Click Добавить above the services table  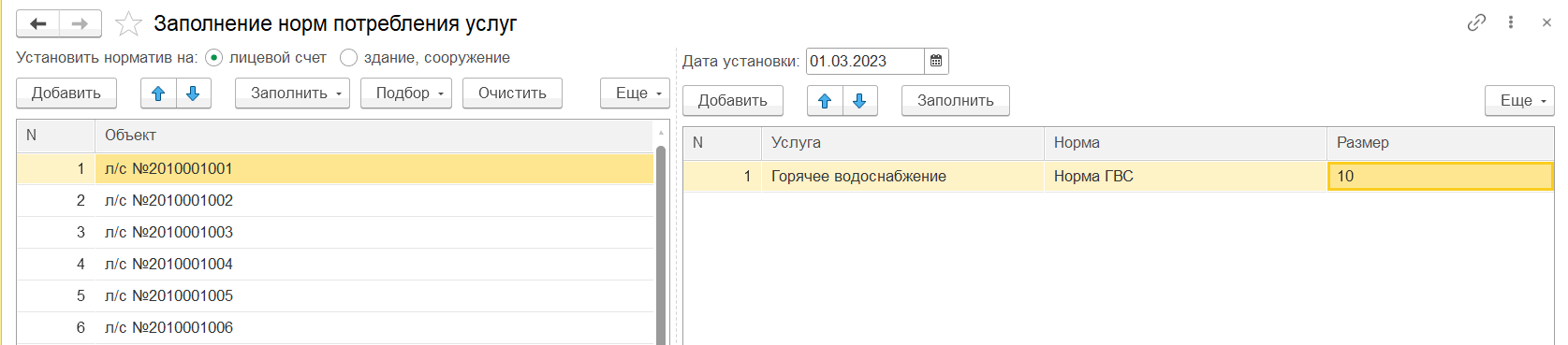click(733, 101)
